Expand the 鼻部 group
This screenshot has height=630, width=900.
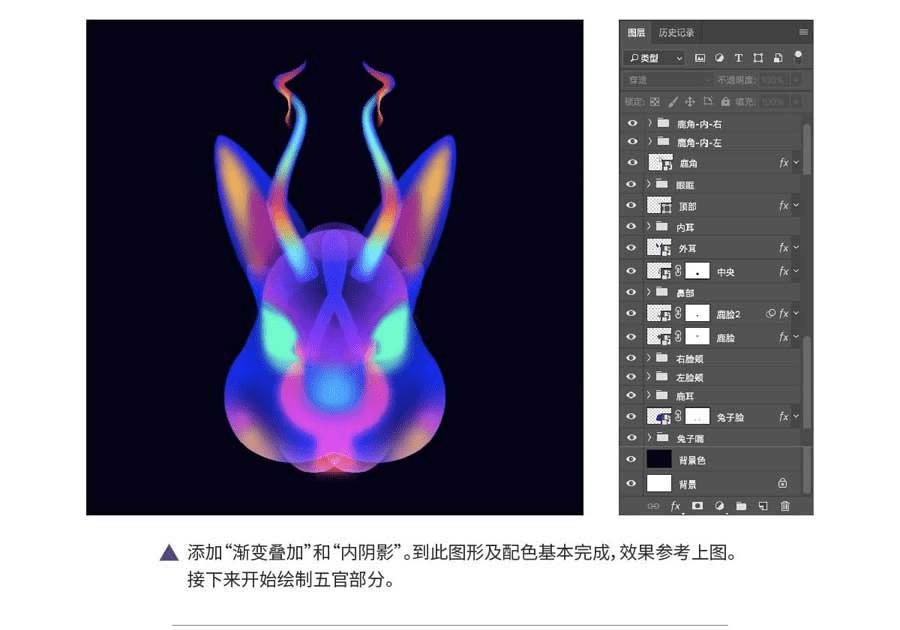649,292
